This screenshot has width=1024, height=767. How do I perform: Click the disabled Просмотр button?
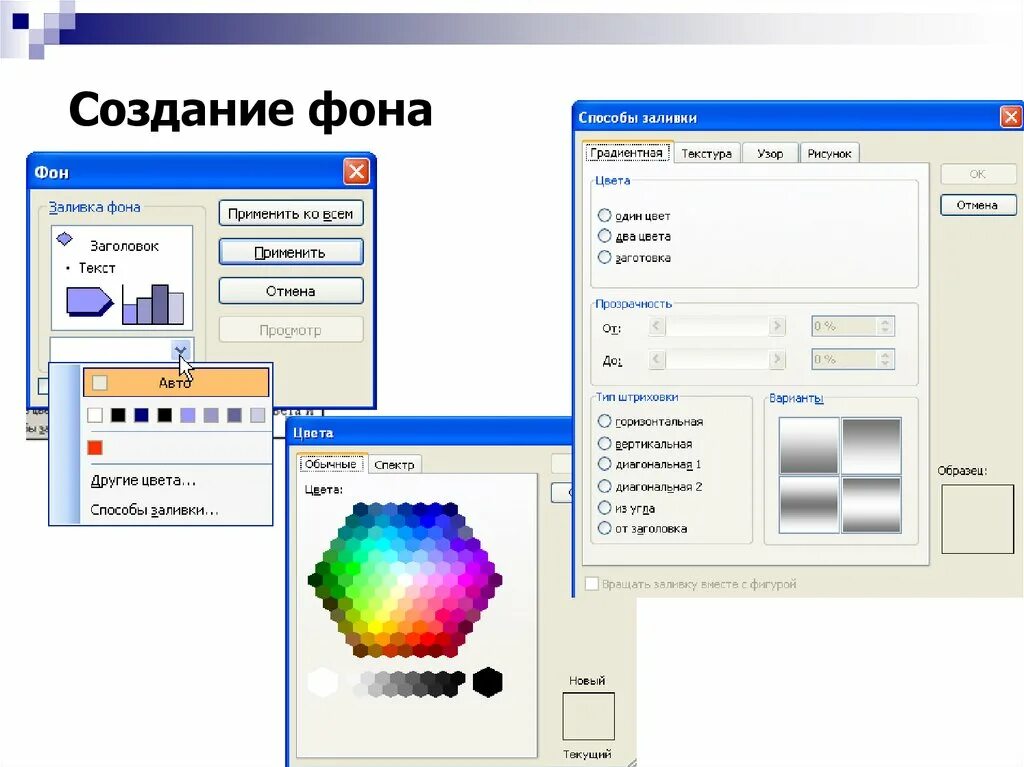click(291, 330)
